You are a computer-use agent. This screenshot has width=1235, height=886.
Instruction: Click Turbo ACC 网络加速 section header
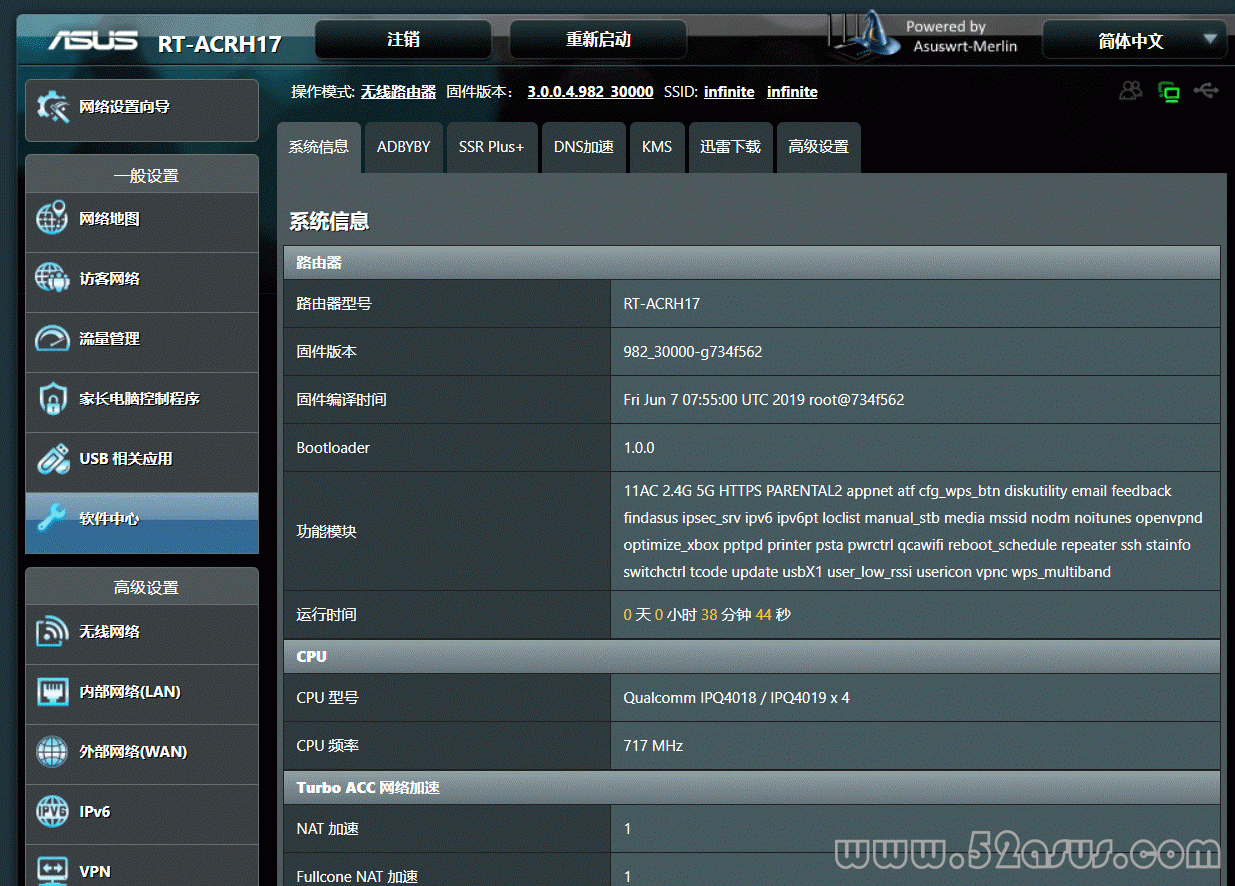pyautogui.click(x=751, y=788)
